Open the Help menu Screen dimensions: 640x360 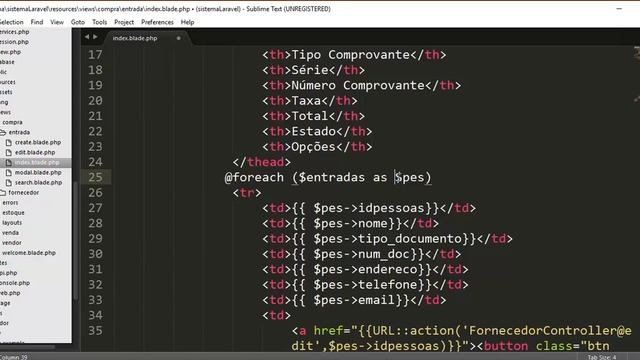click(187, 22)
